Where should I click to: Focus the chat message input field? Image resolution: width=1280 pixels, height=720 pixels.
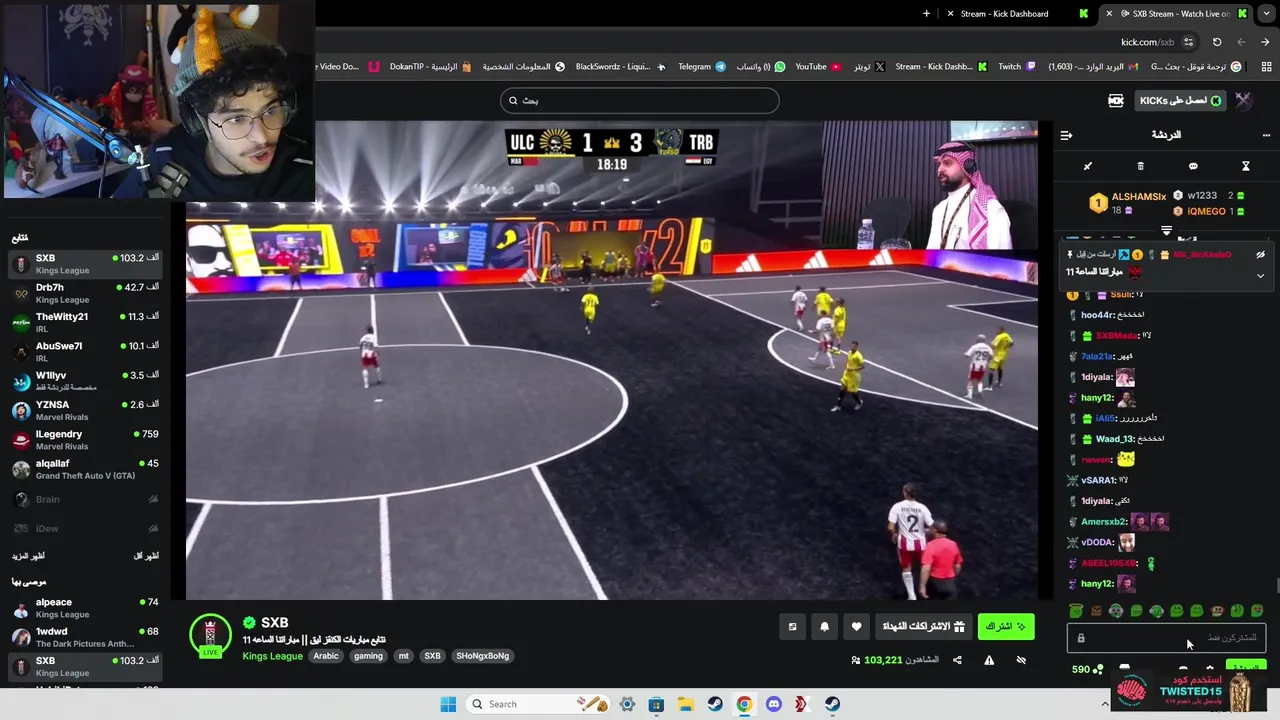click(1166, 638)
